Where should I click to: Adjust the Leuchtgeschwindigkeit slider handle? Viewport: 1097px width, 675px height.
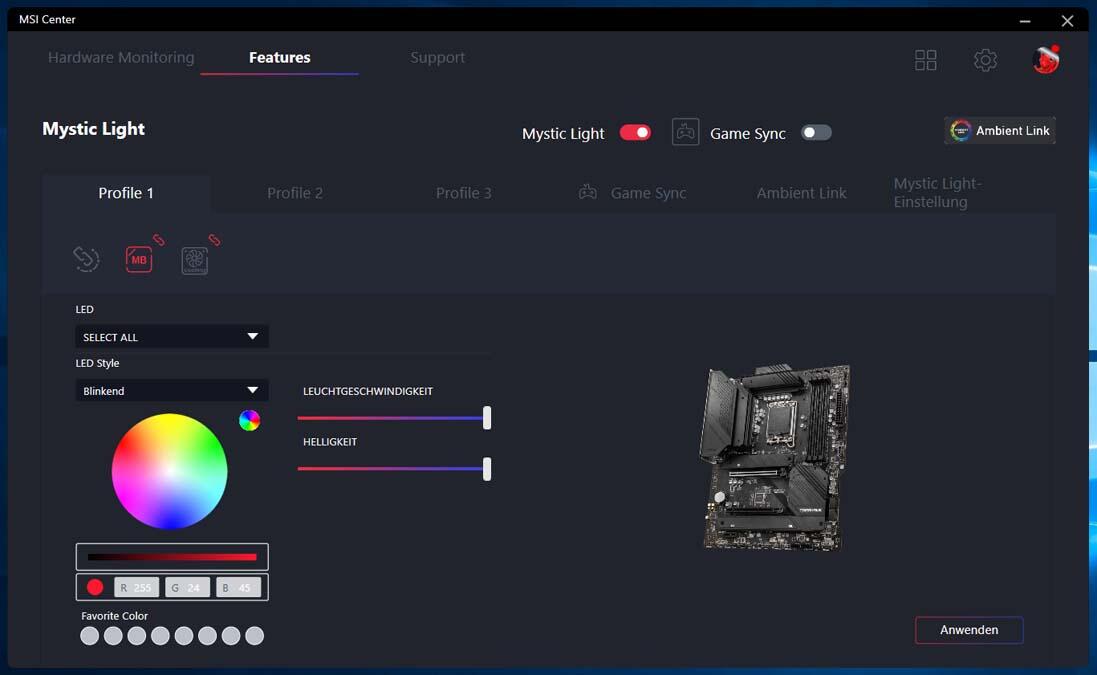coord(487,418)
